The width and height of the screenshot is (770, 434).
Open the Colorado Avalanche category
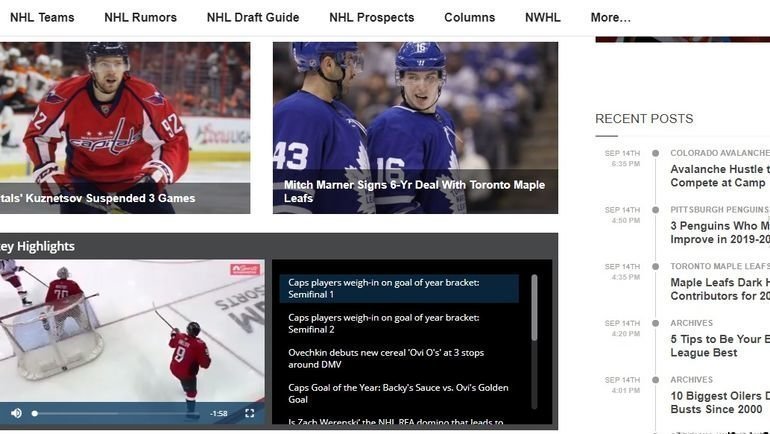tap(720, 153)
